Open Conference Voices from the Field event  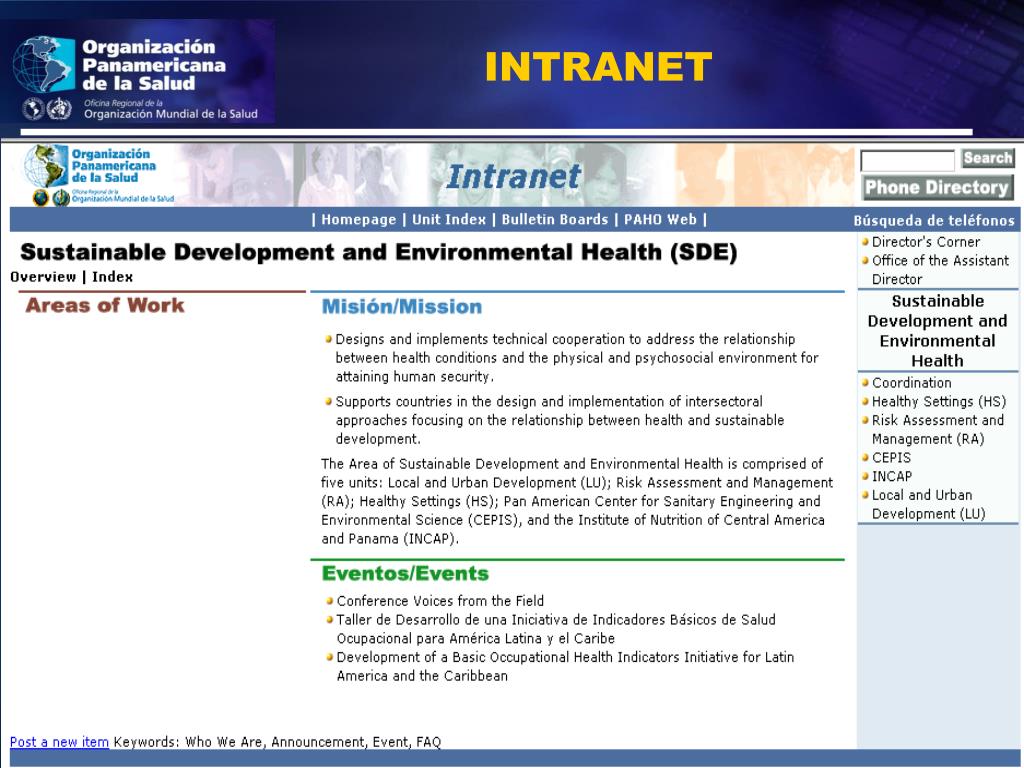click(x=440, y=601)
